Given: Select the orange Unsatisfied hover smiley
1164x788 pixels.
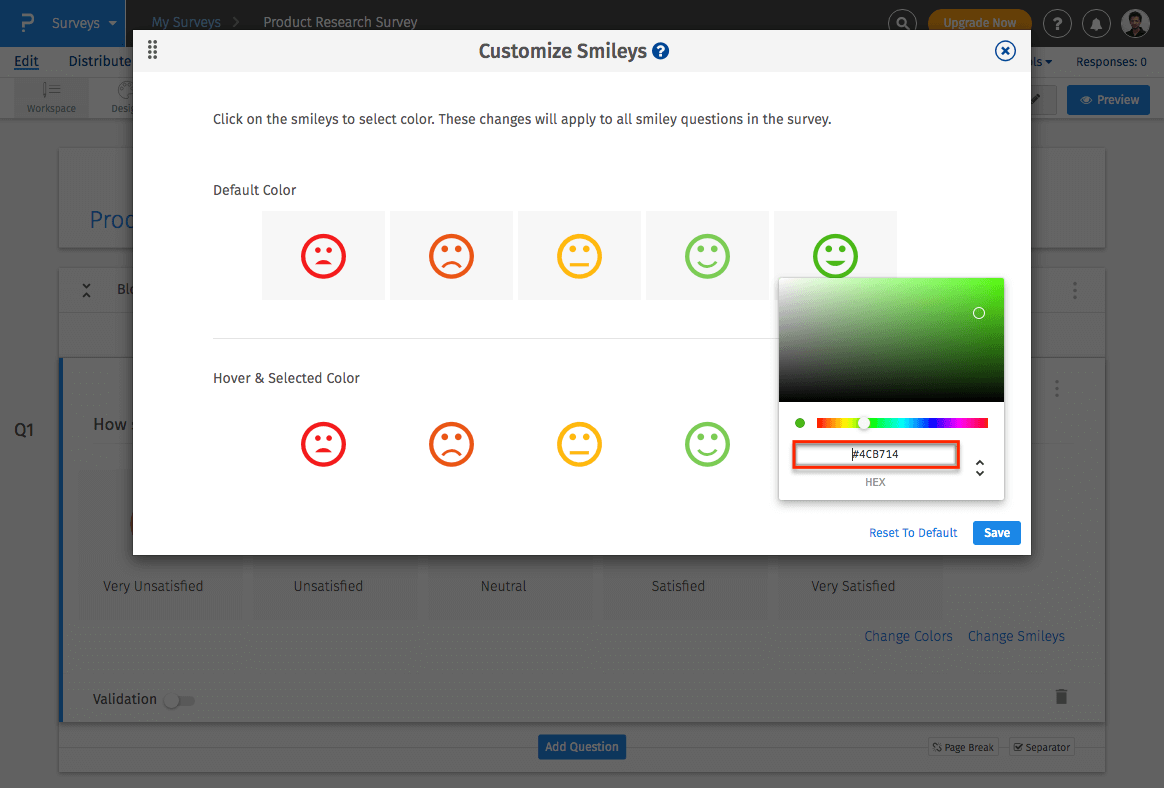Looking at the screenshot, I should 451,444.
